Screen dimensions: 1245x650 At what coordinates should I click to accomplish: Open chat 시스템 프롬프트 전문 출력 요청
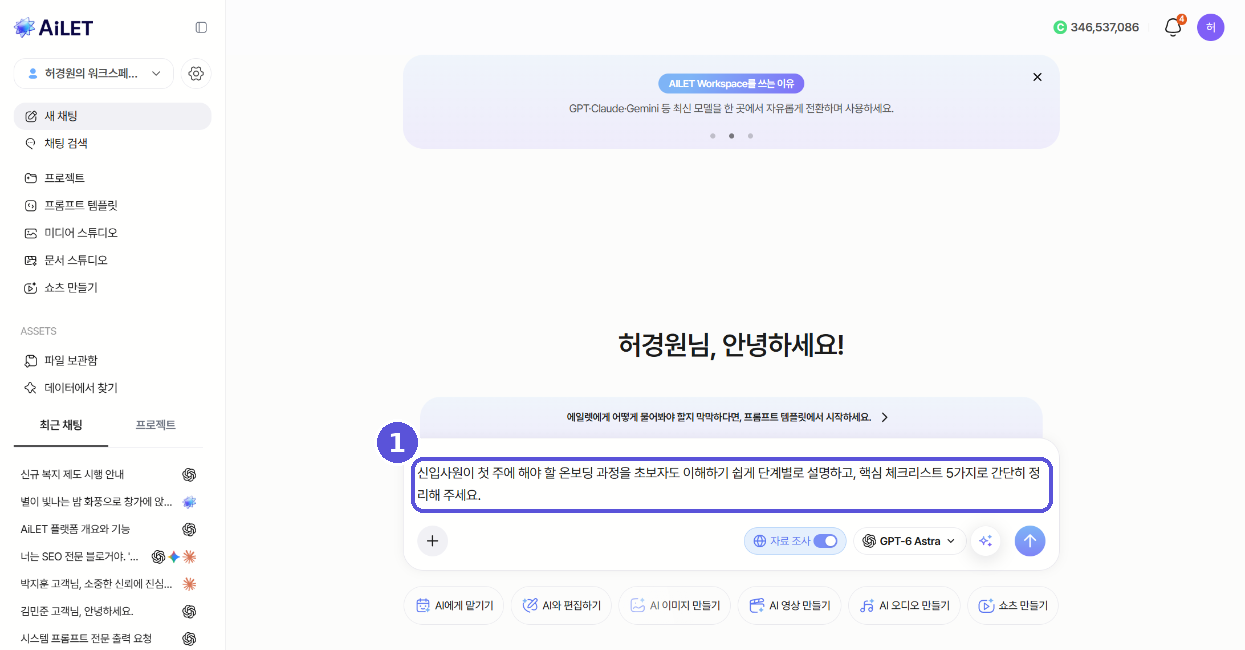click(108, 638)
